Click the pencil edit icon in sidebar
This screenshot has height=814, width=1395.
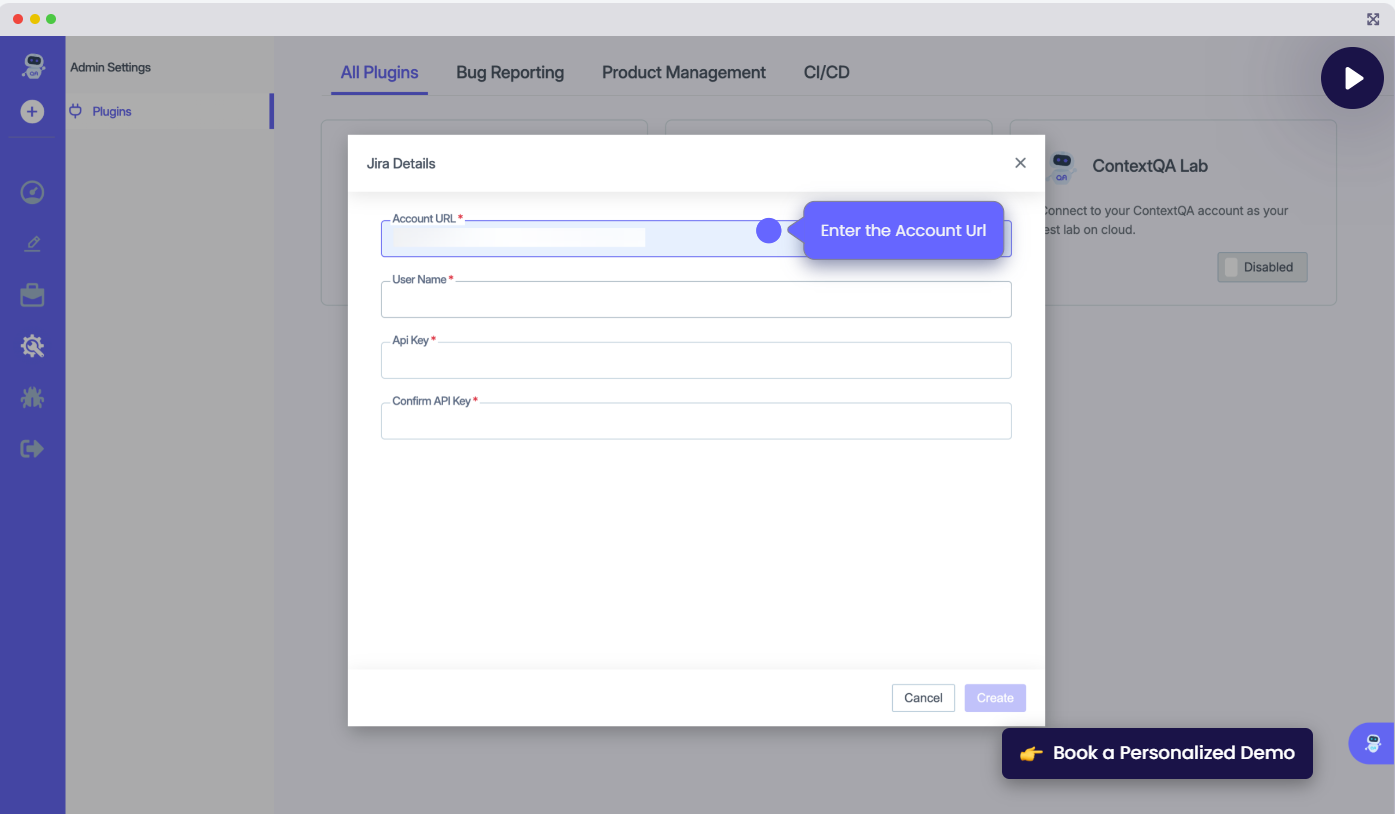(x=32, y=244)
